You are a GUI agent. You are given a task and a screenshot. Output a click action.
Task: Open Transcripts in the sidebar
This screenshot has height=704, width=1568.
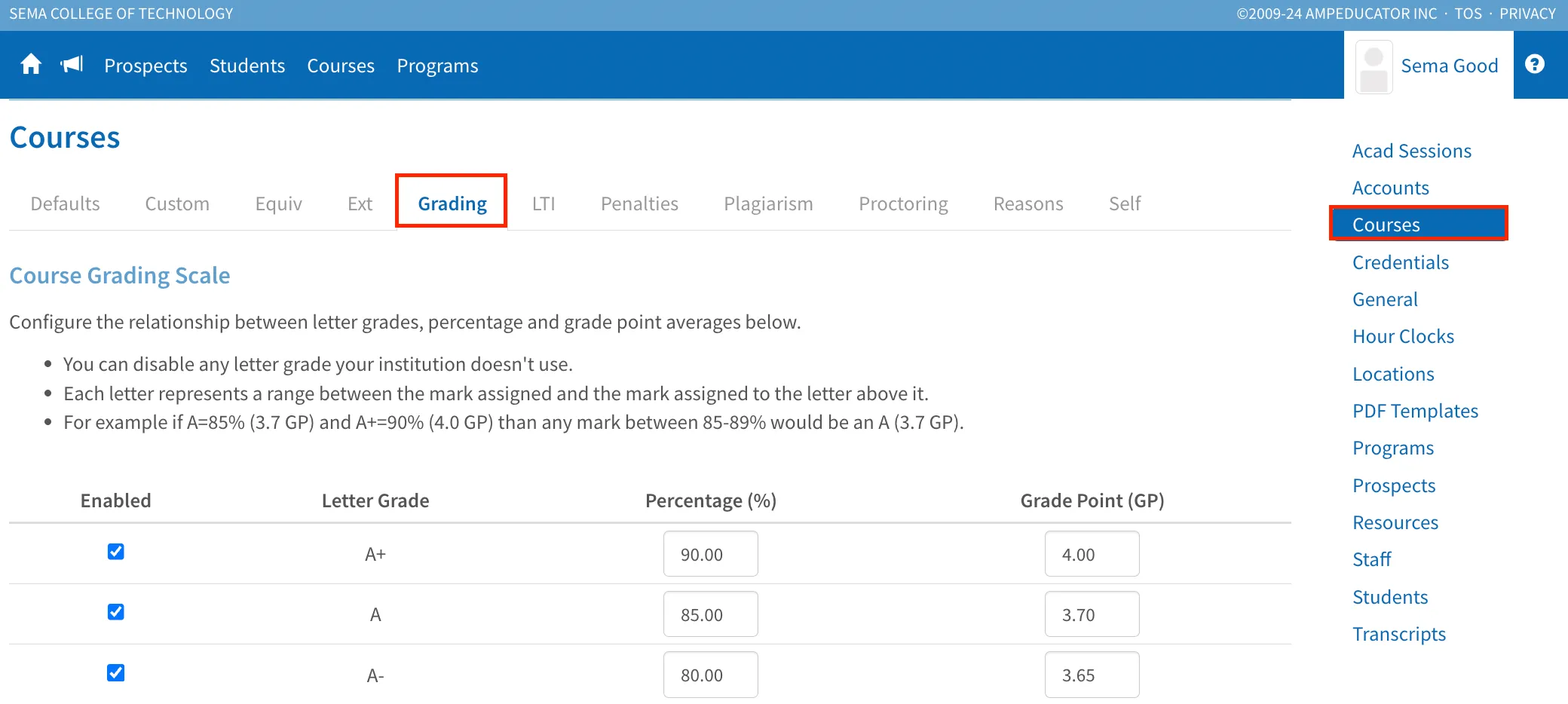point(1399,634)
